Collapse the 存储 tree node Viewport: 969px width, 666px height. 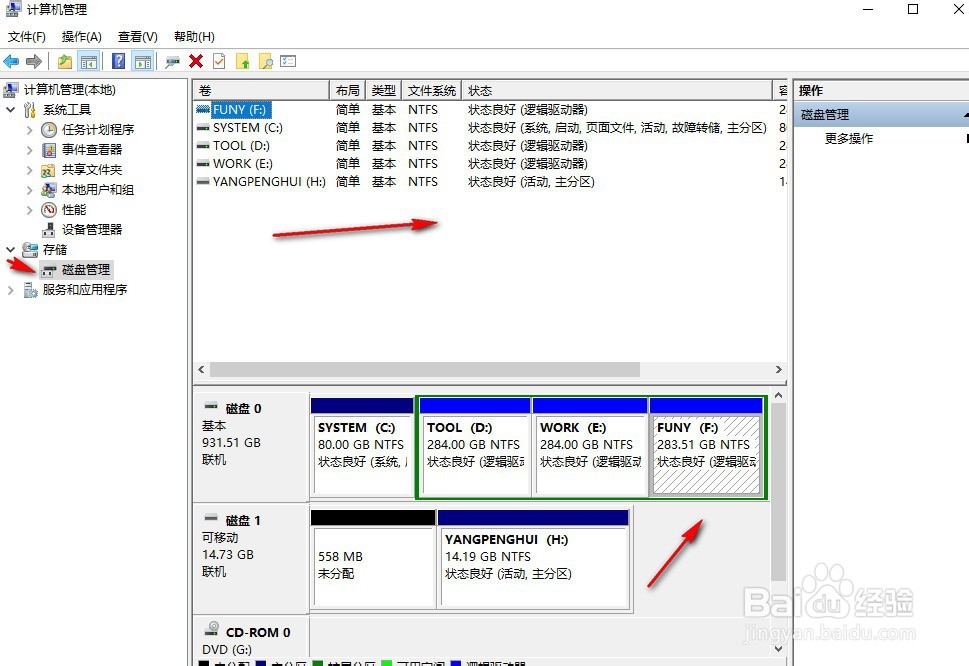[11, 250]
